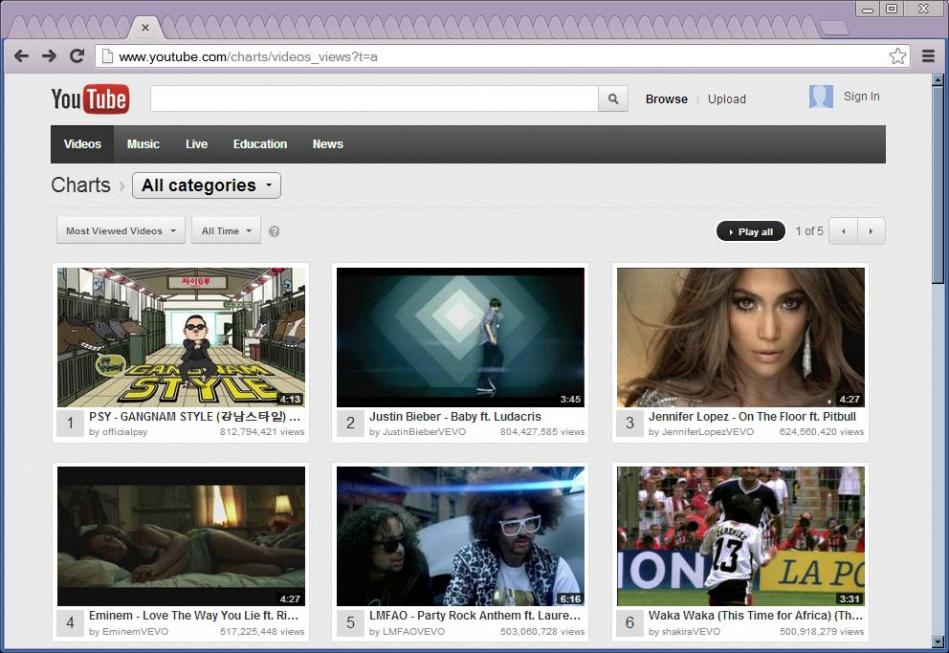
Task: Click the magnifier search button
Action: [613, 99]
